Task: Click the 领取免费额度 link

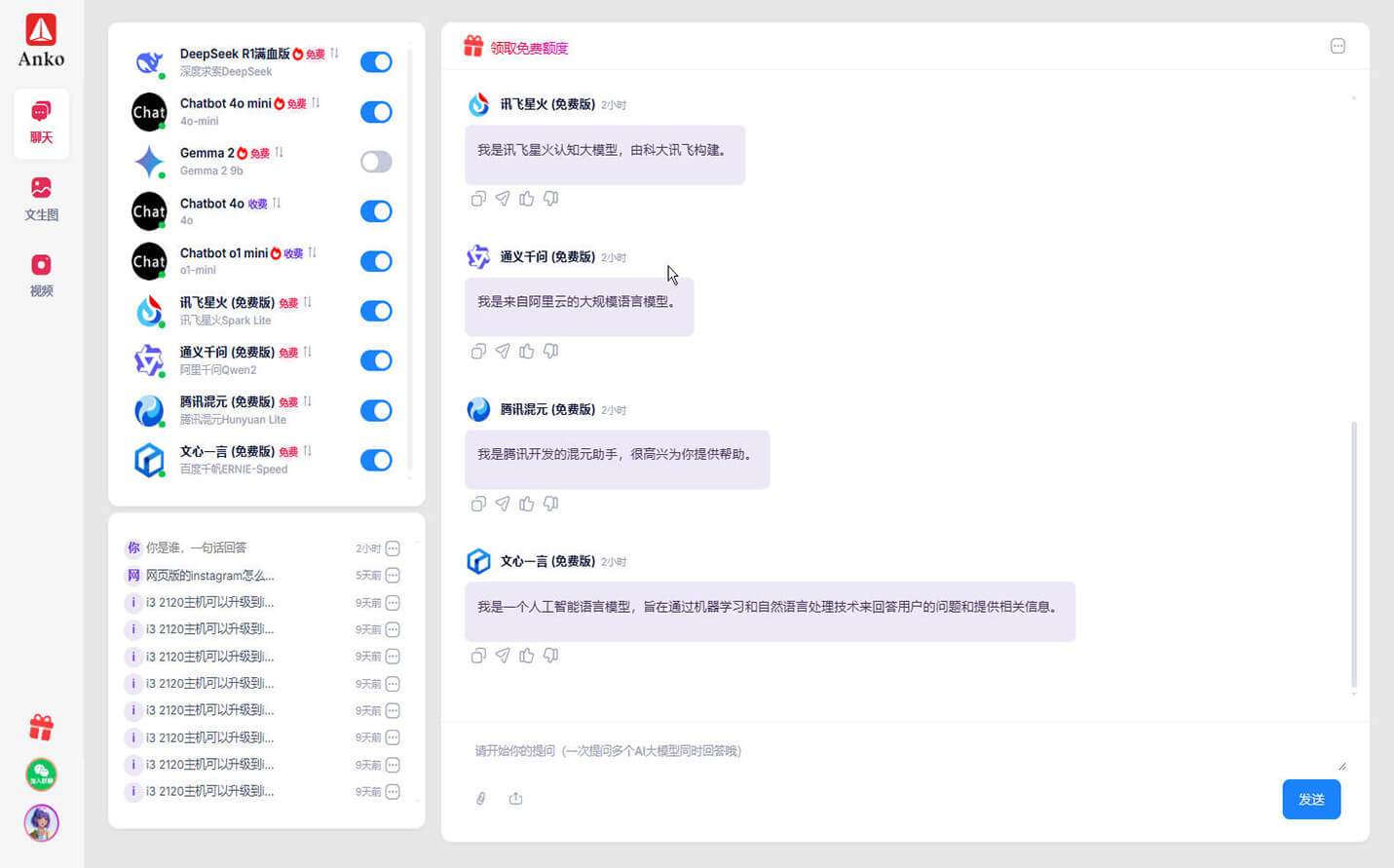Action: [529, 48]
